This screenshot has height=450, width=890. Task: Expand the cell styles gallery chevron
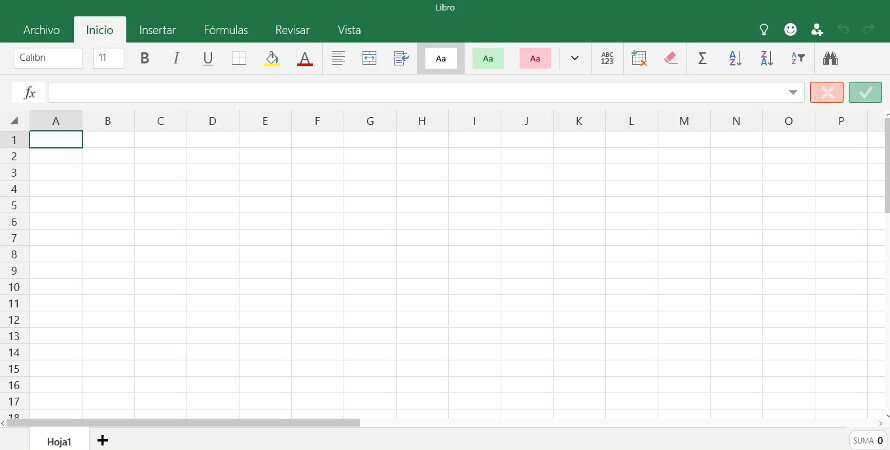[575, 58]
